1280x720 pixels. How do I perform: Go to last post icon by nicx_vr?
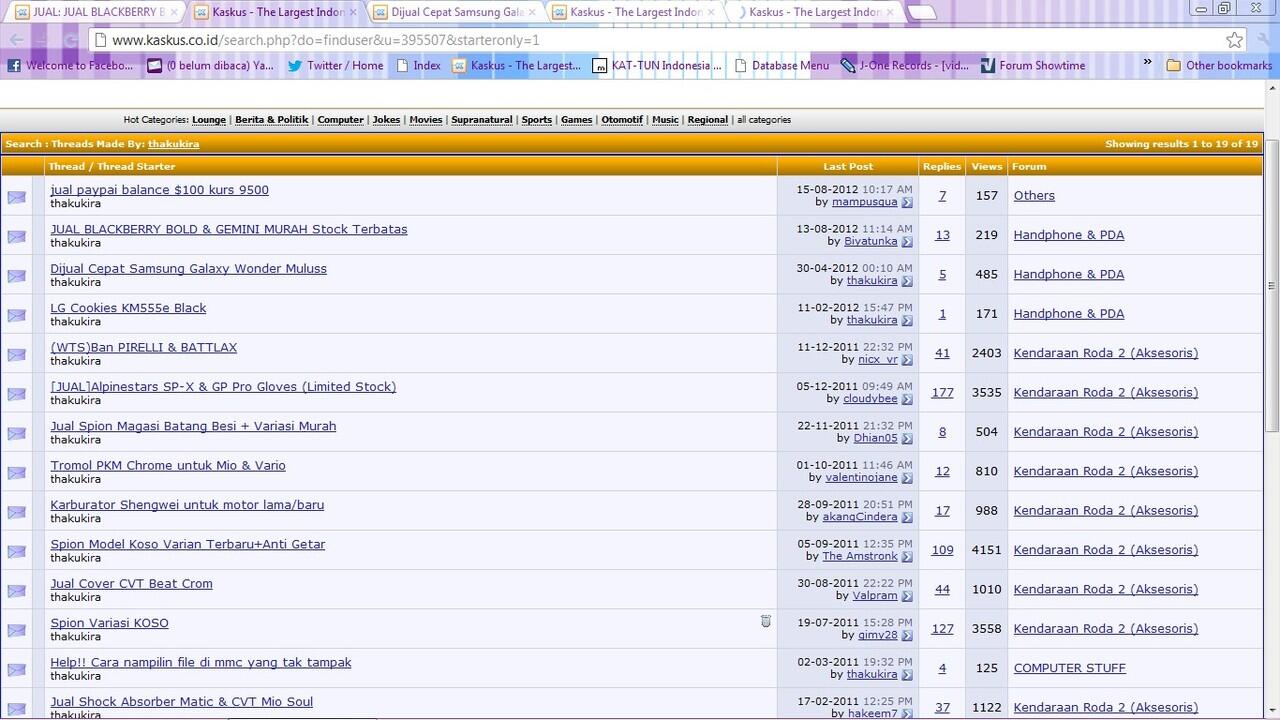[907, 360]
